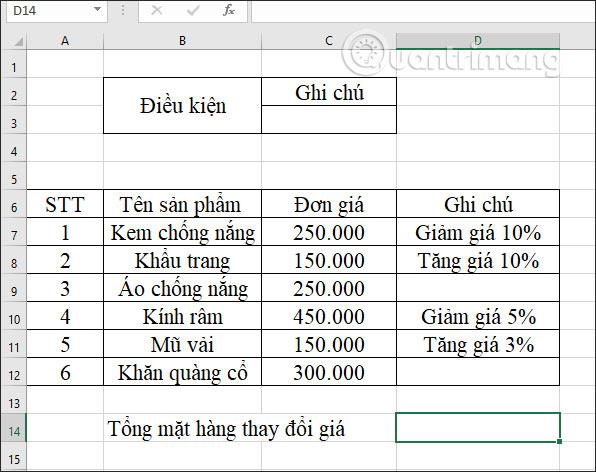Screen dimensions: 596x472
Task: Select row 6 header
Action: click(x=14, y=204)
